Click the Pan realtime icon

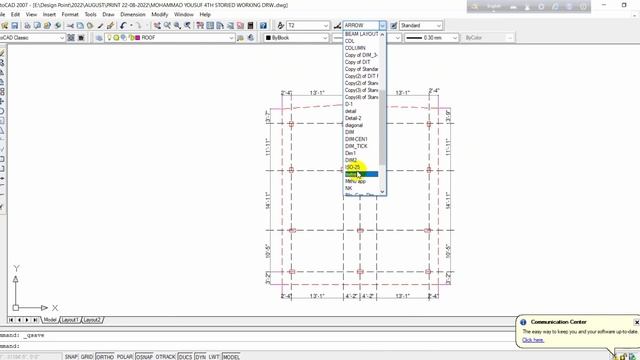(x=157, y=26)
